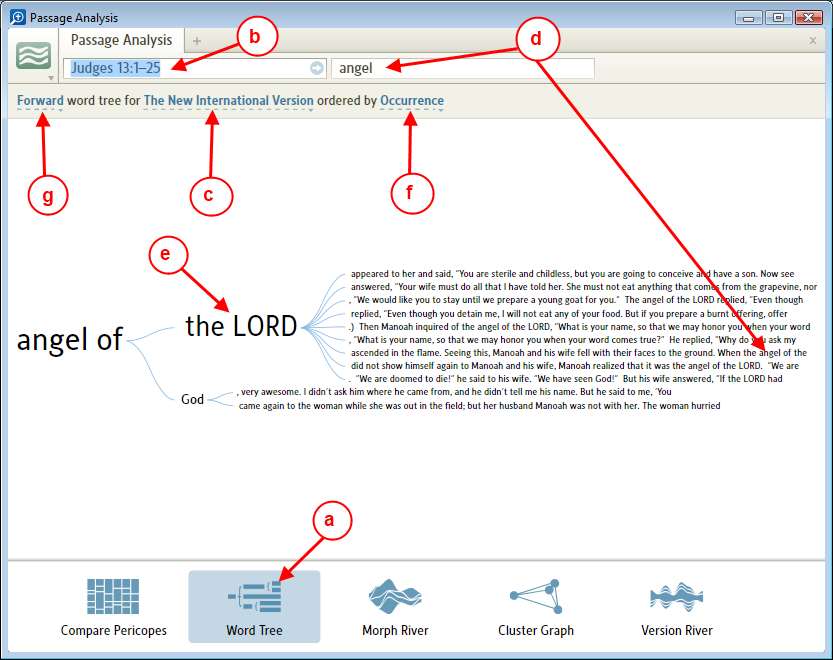Open the Passage Analysis panel menu icon
Image resolution: width=833 pixels, height=660 pixels.
(33, 56)
